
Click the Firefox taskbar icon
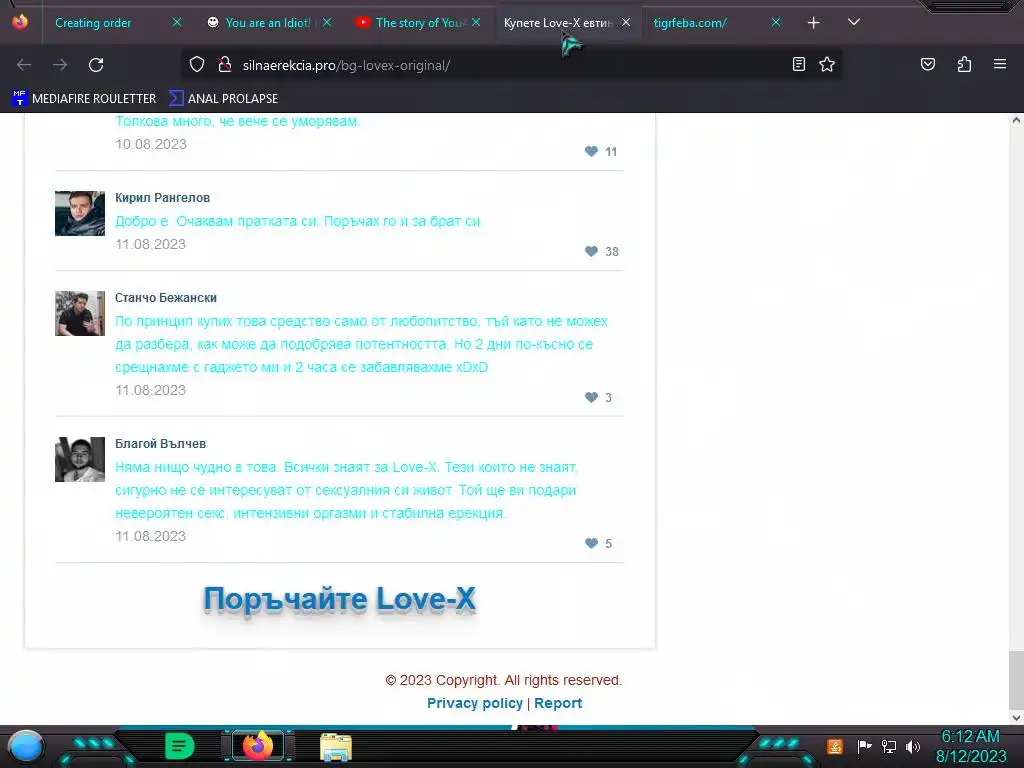coord(258,746)
